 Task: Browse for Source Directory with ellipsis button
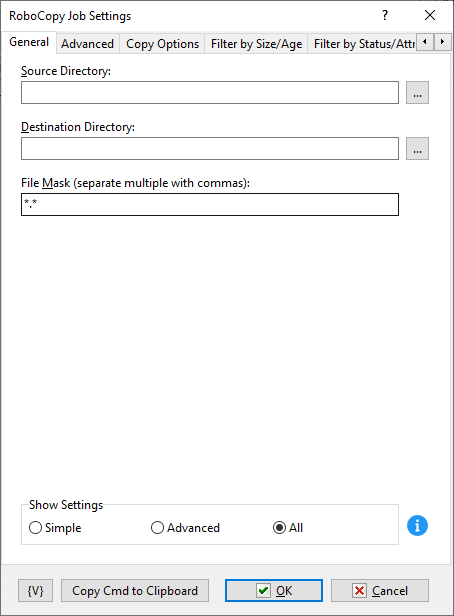417,93
